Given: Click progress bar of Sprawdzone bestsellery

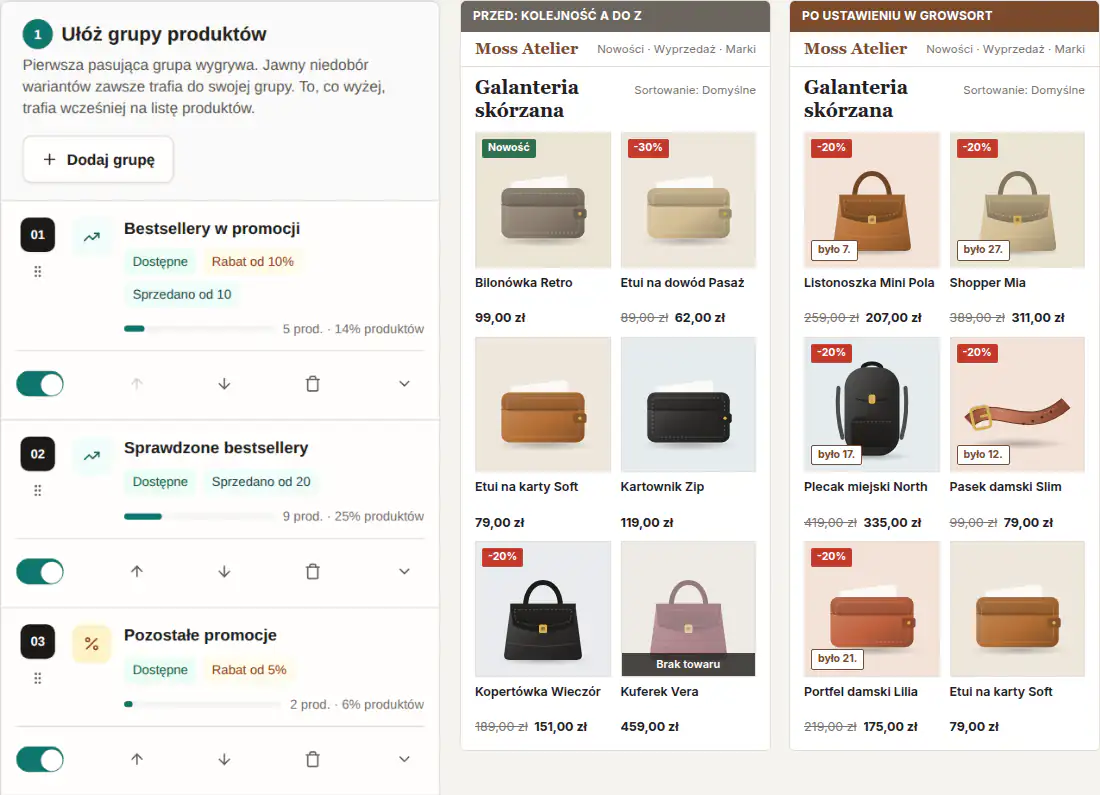Looking at the screenshot, I should pos(199,516).
